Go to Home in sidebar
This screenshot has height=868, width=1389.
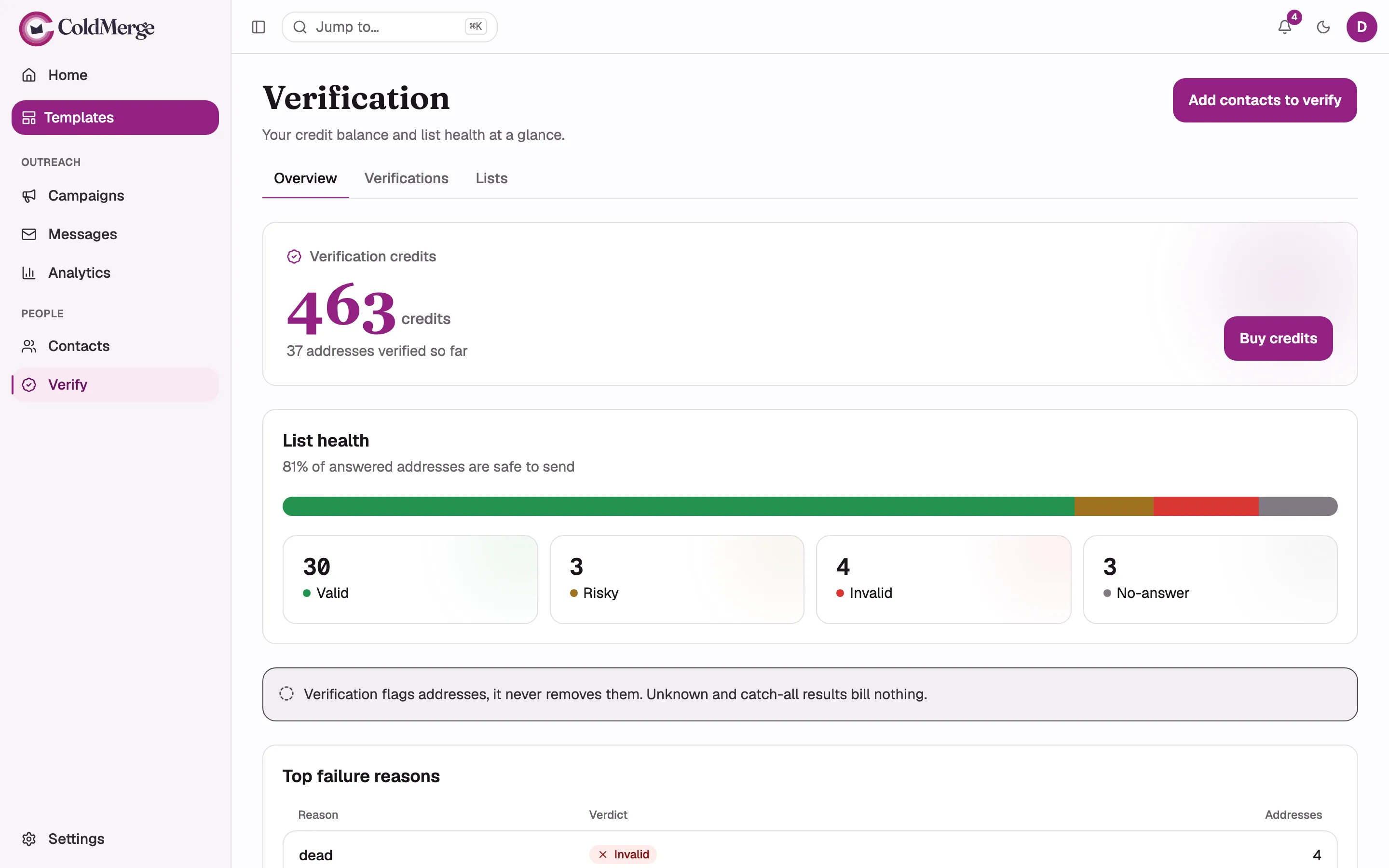coord(115,75)
